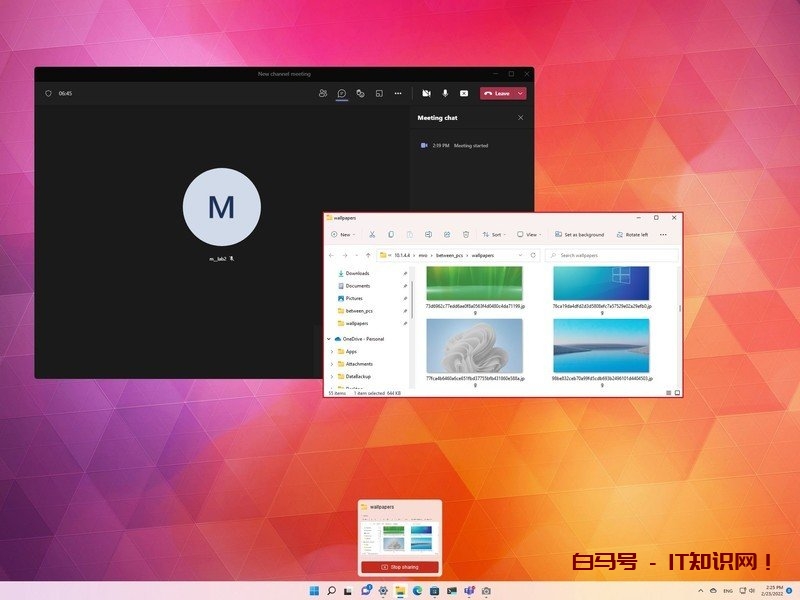Click 'mvo' in the address breadcrumb
The height and width of the screenshot is (600, 800).
click(x=423, y=255)
